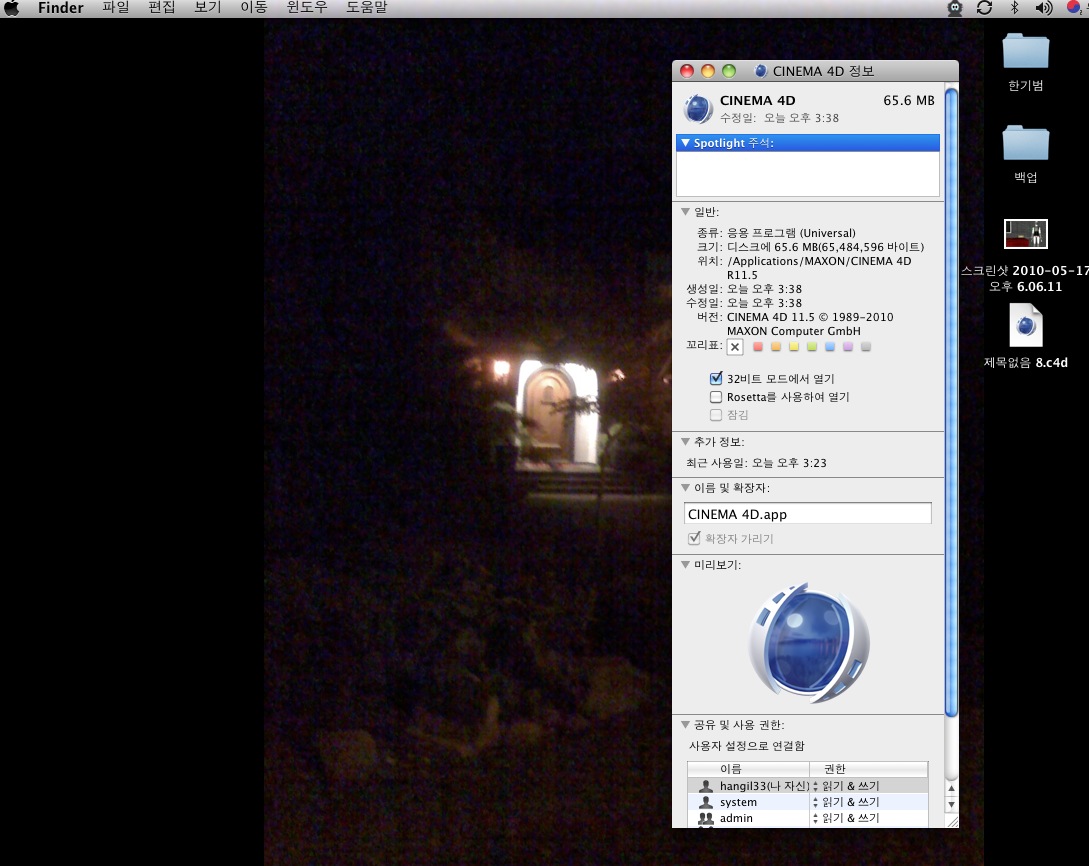Clear label with the X button
The width and height of the screenshot is (1089, 866).
pyautogui.click(x=735, y=347)
